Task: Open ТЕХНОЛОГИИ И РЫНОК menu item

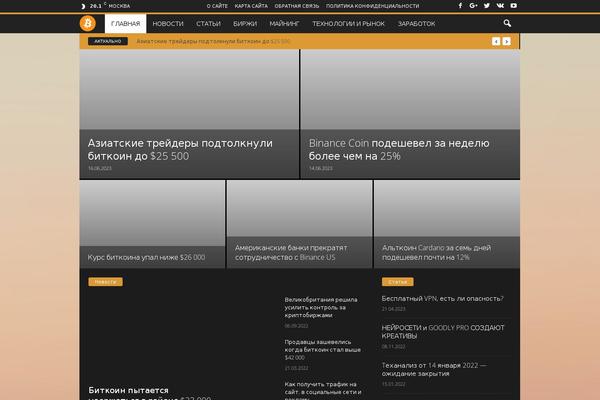Action: tap(348, 24)
